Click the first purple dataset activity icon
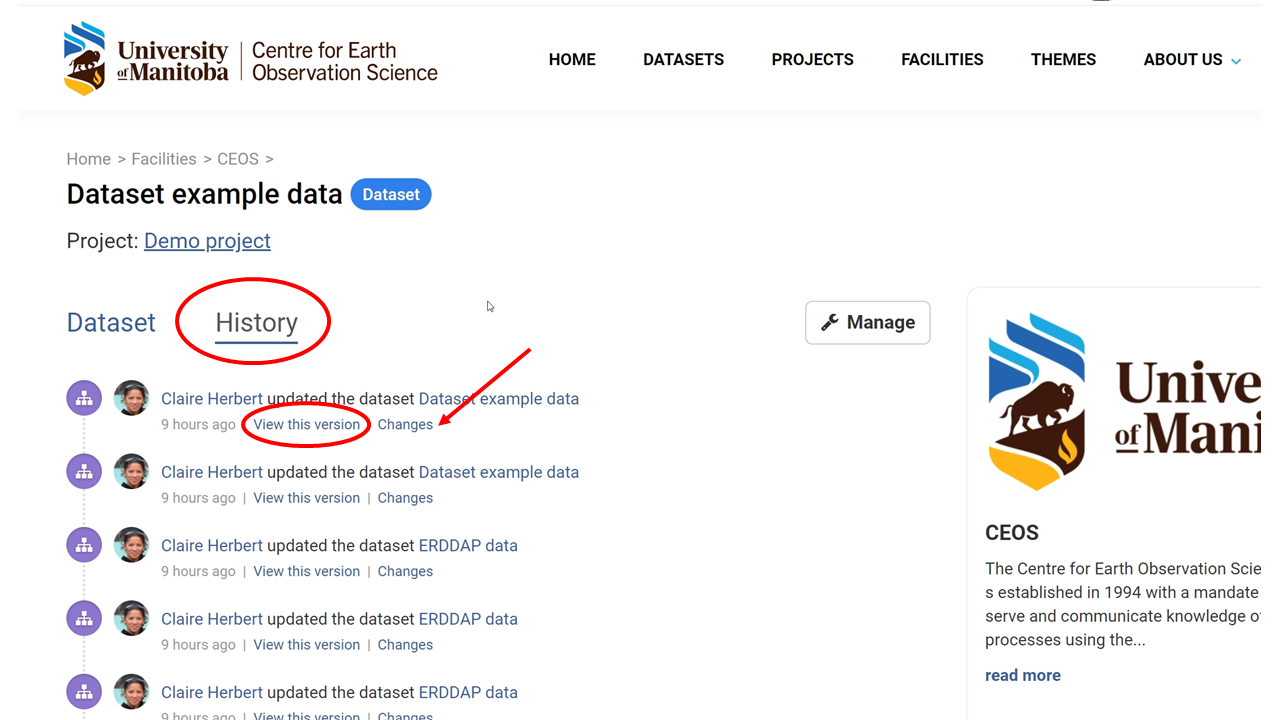1280x720 pixels. coord(84,398)
